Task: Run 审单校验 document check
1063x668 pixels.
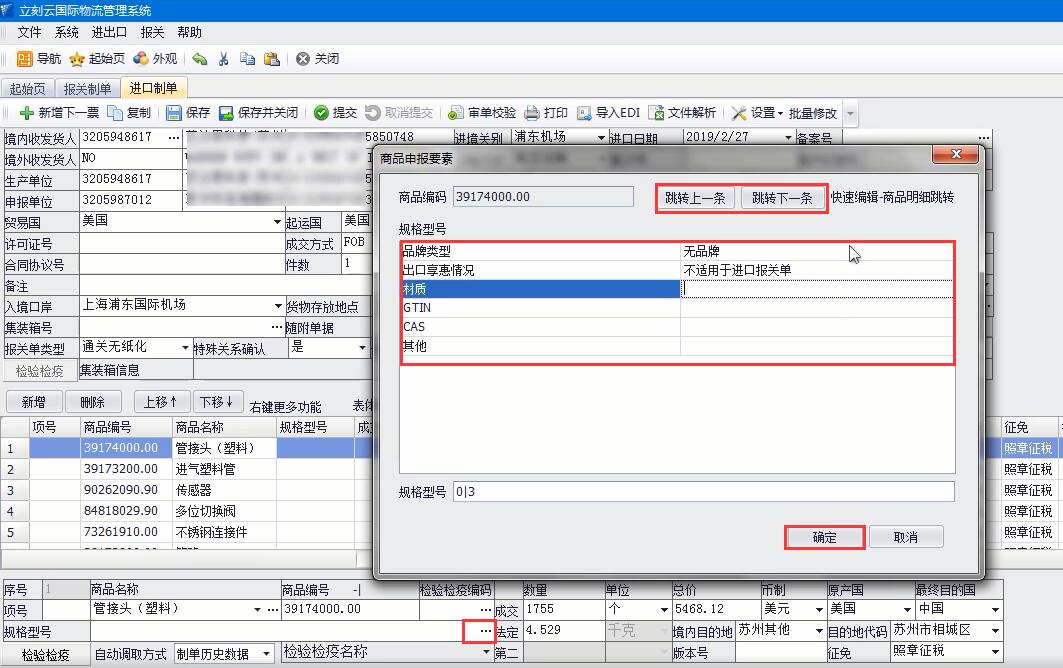Action: (x=456, y=113)
